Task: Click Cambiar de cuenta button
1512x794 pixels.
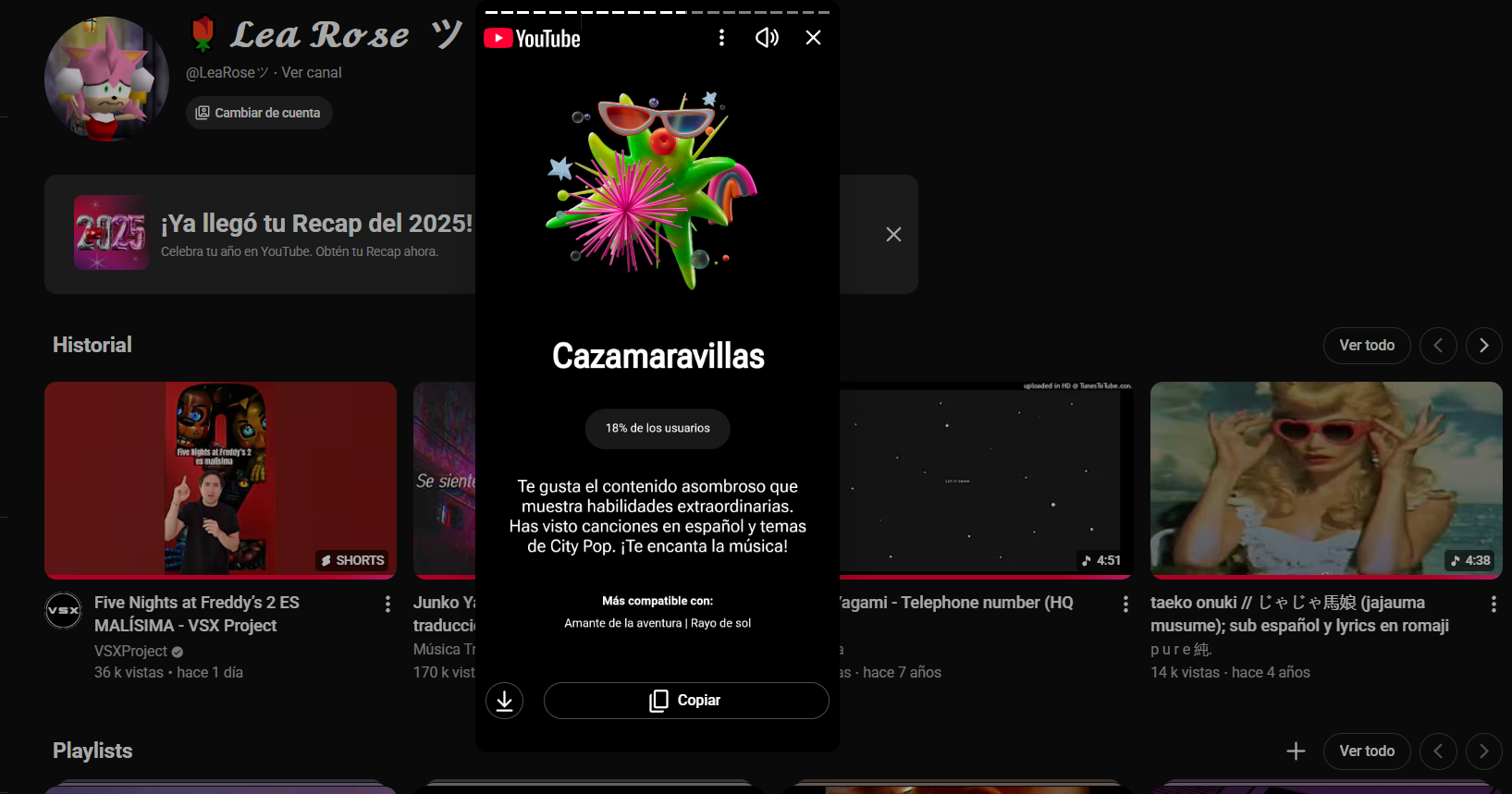Action: [x=259, y=113]
